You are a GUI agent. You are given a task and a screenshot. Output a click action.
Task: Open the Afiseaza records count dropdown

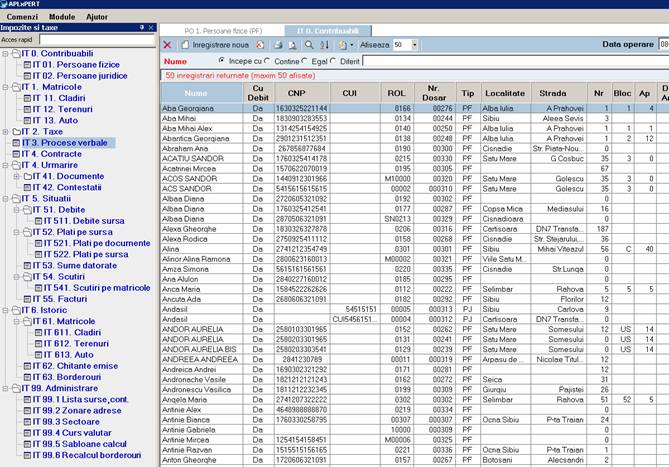tap(413, 45)
